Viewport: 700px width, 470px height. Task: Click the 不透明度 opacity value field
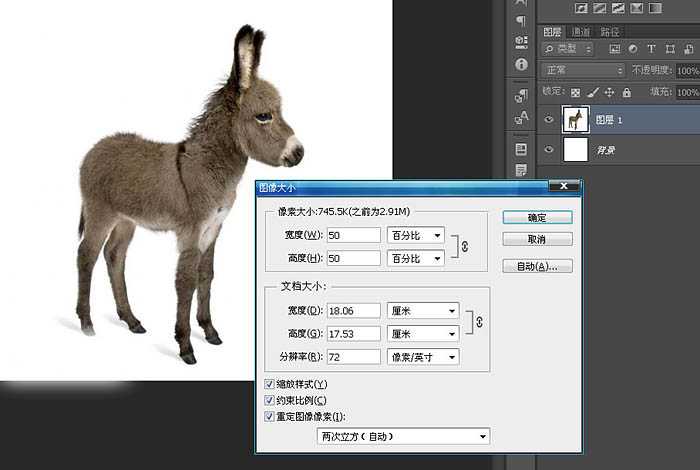pos(687,71)
